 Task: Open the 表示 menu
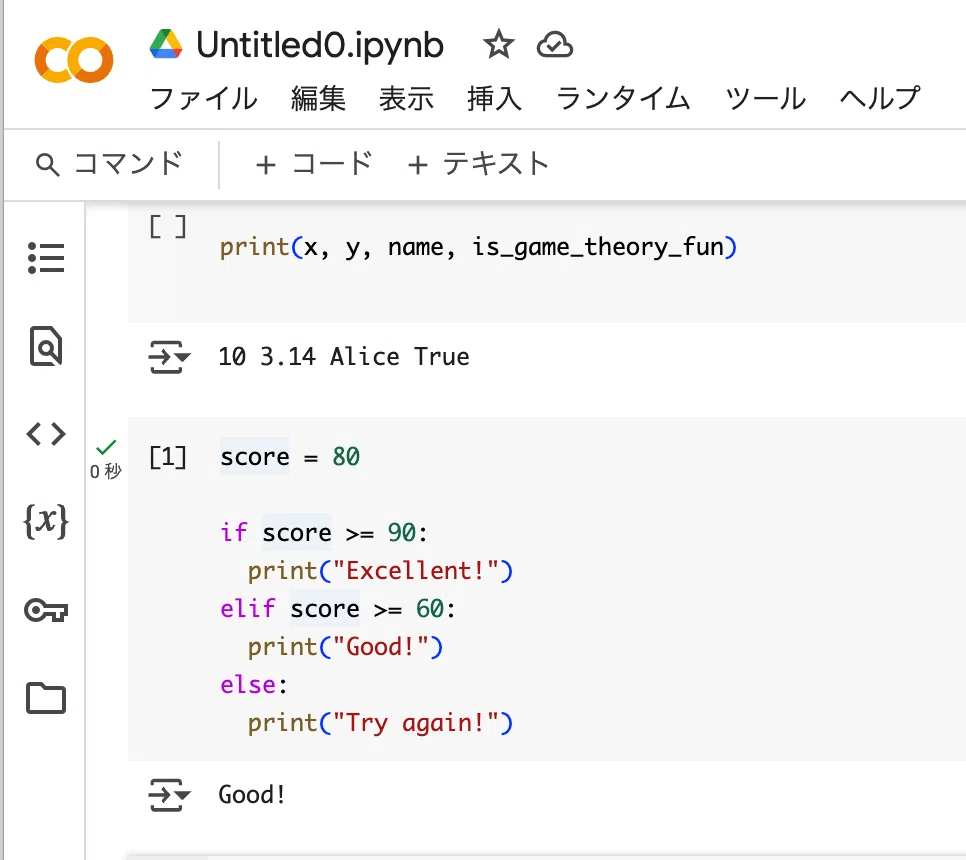(407, 99)
